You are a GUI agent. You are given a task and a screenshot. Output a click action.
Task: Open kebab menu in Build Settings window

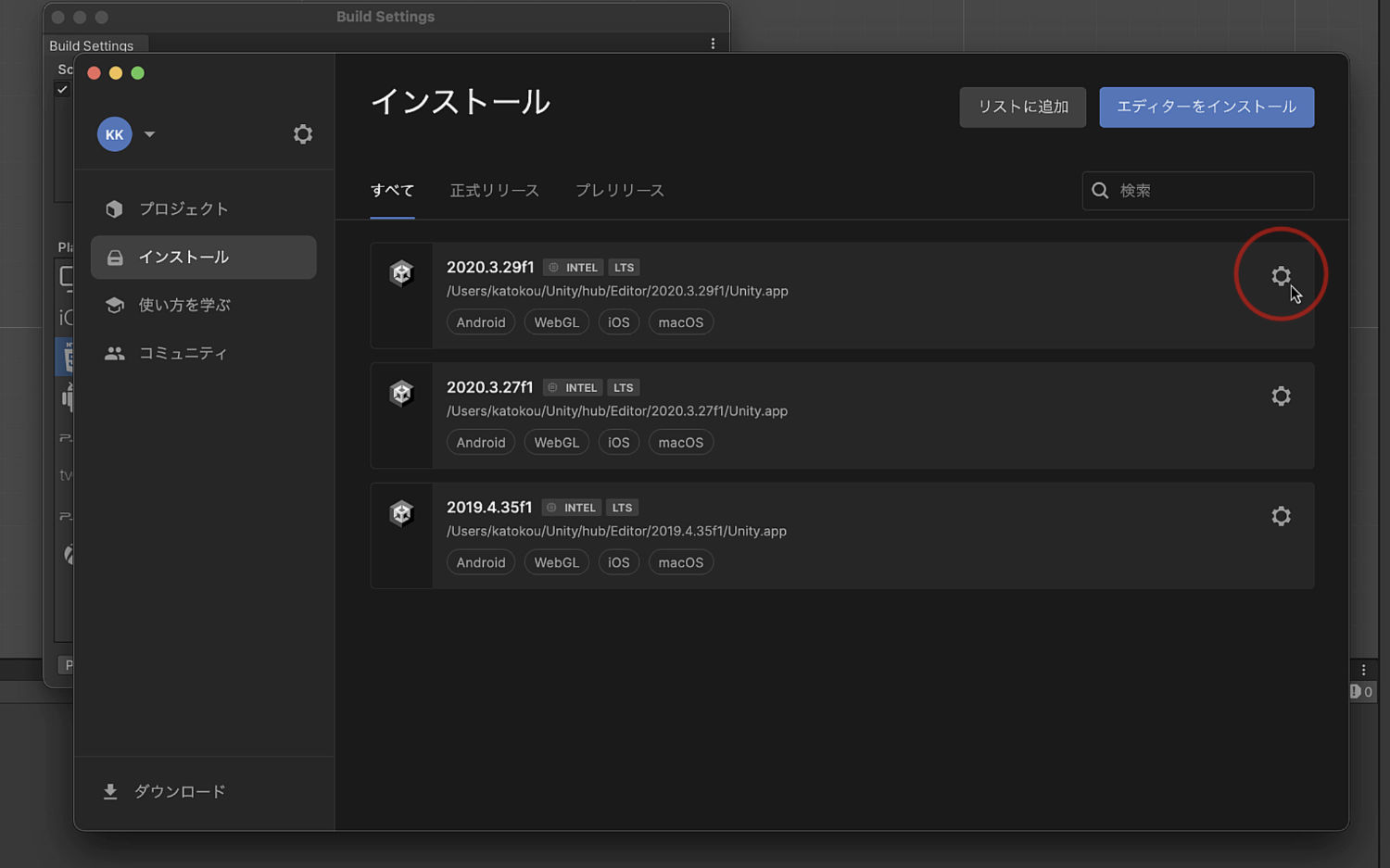click(x=713, y=44)
